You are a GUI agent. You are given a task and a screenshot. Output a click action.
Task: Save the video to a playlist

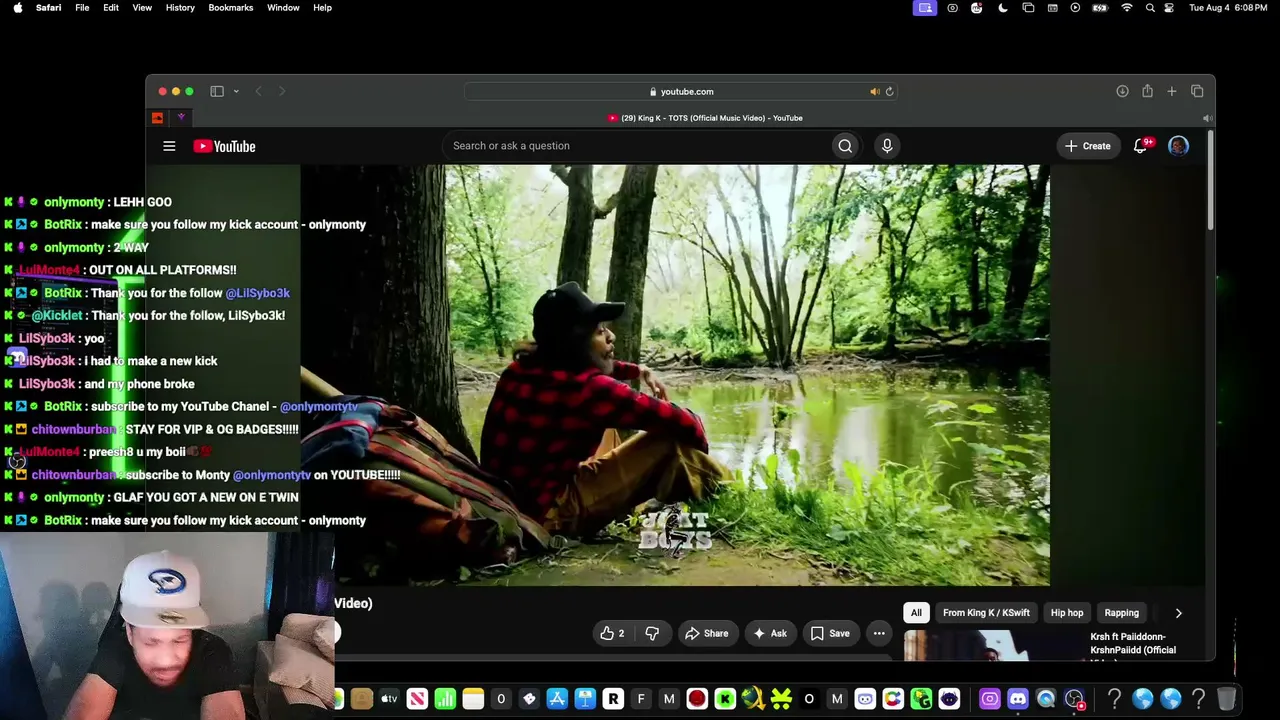[x=830, y=633]
